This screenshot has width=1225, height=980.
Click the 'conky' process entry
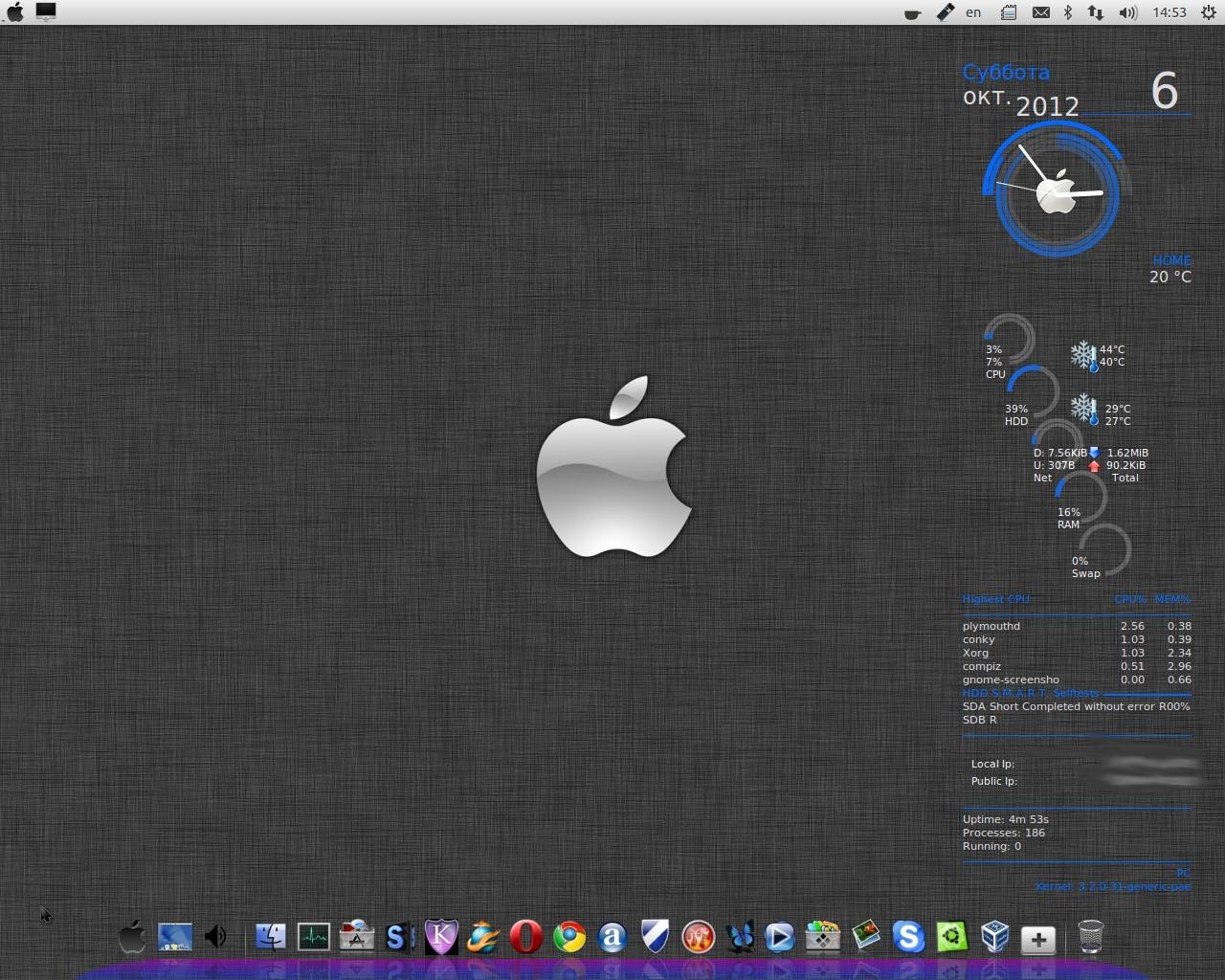[1077, 639]
